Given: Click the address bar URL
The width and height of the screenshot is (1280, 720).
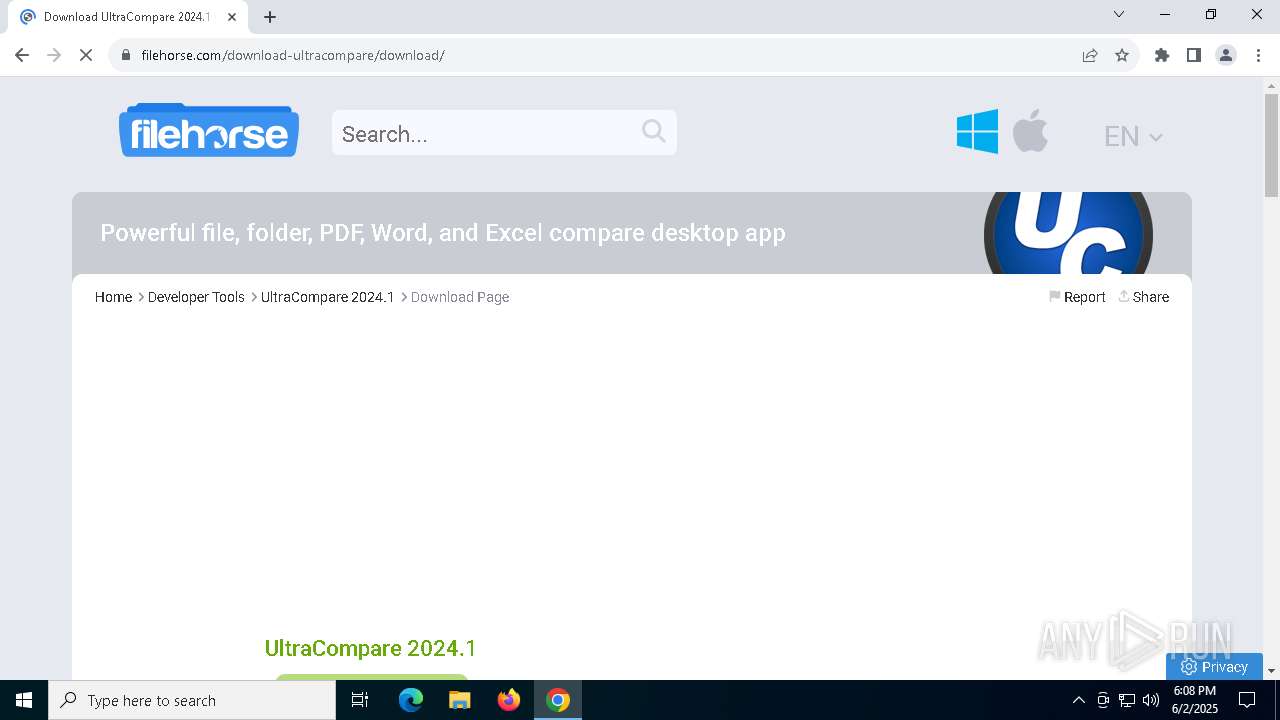Looking at the screenshot, I should (293, 55).
